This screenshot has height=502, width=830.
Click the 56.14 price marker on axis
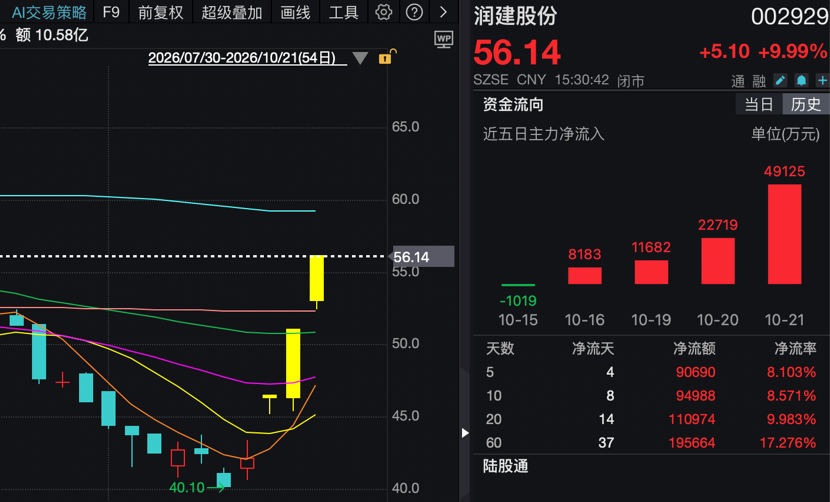423,257
